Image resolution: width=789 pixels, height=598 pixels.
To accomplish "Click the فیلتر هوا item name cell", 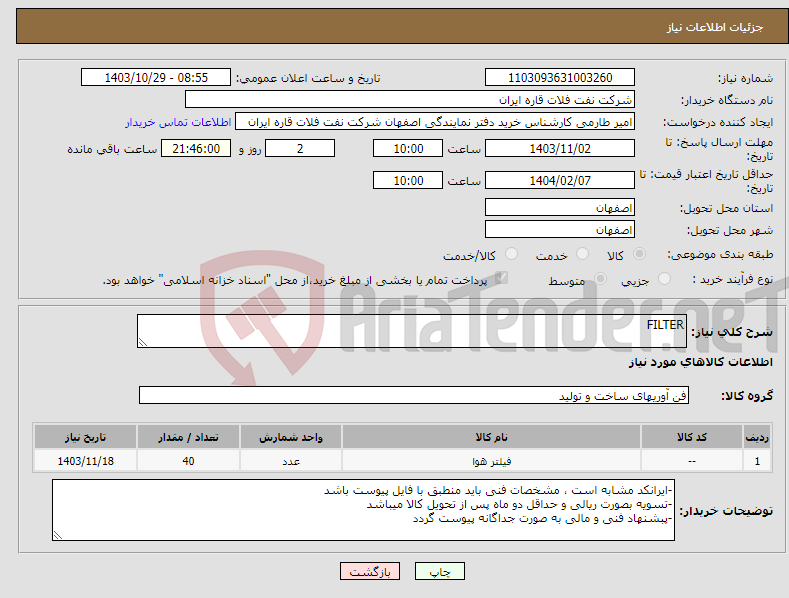I will coord(491,461).
